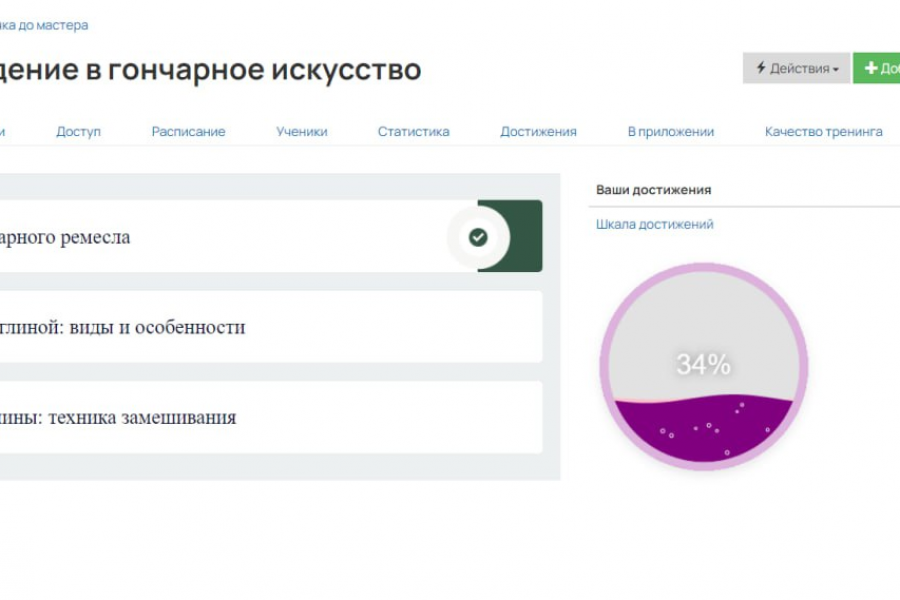The height and width of the screenshot is (600, 900).
Task: Click the green add button with plus
Action: [x=876, y=68]
